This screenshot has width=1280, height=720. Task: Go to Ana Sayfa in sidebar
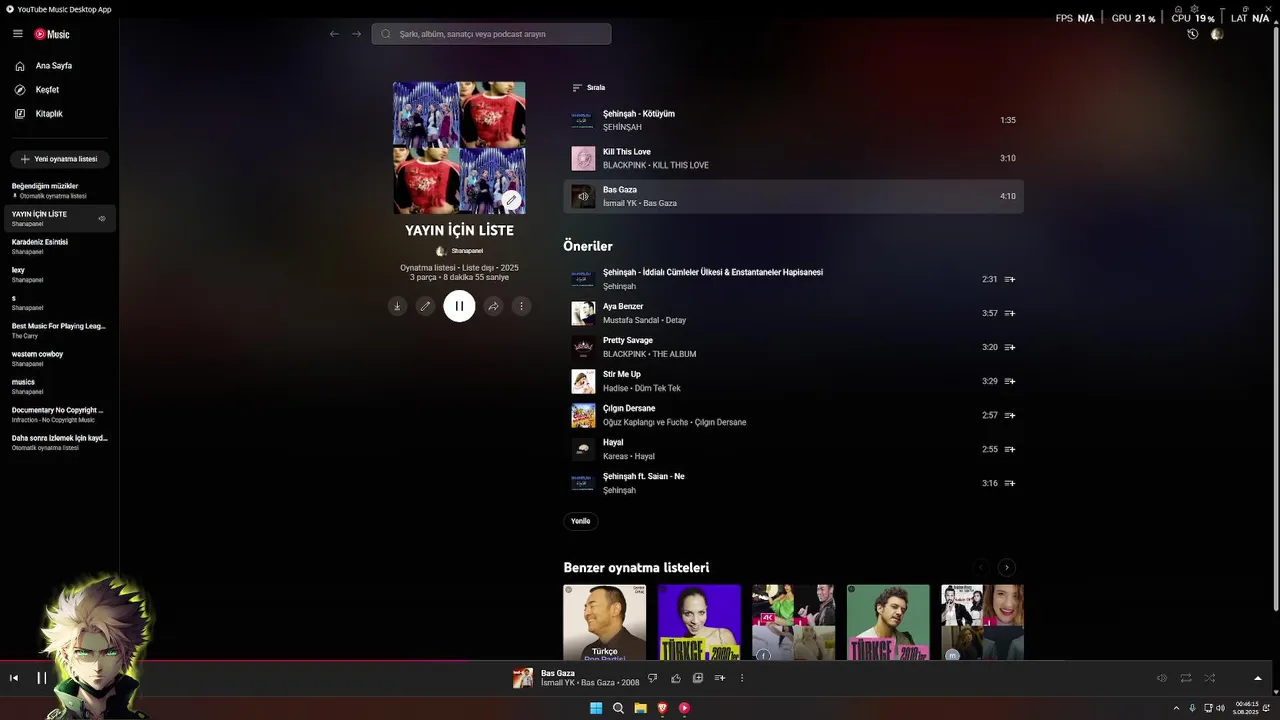pos(60,66)
